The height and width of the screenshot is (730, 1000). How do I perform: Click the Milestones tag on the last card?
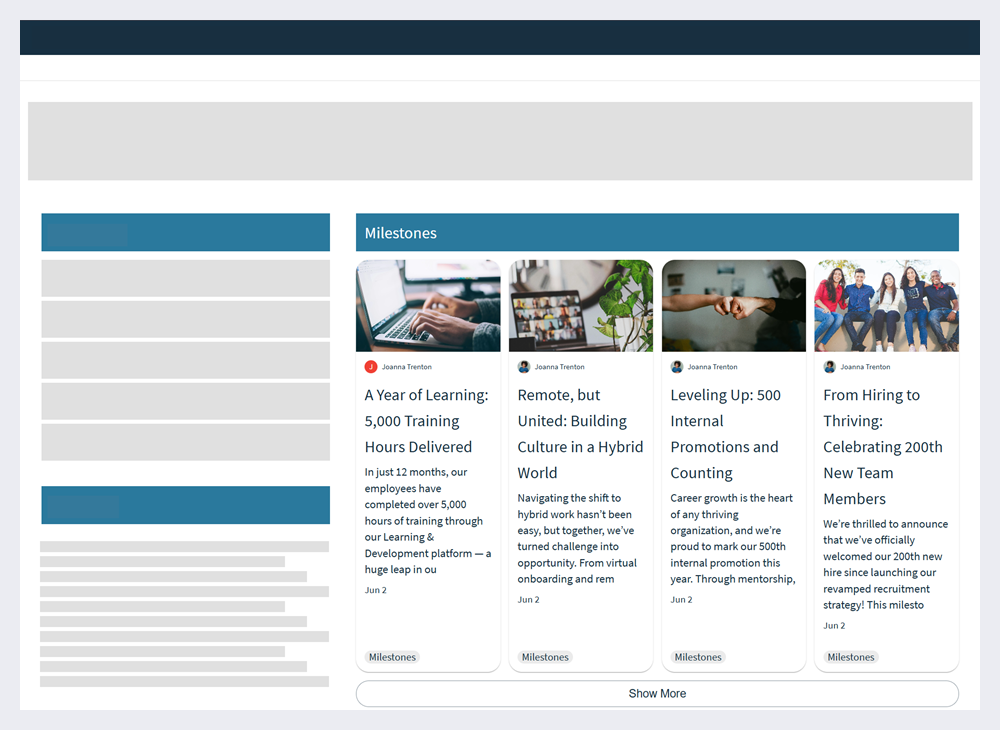[x=850, y=657]
